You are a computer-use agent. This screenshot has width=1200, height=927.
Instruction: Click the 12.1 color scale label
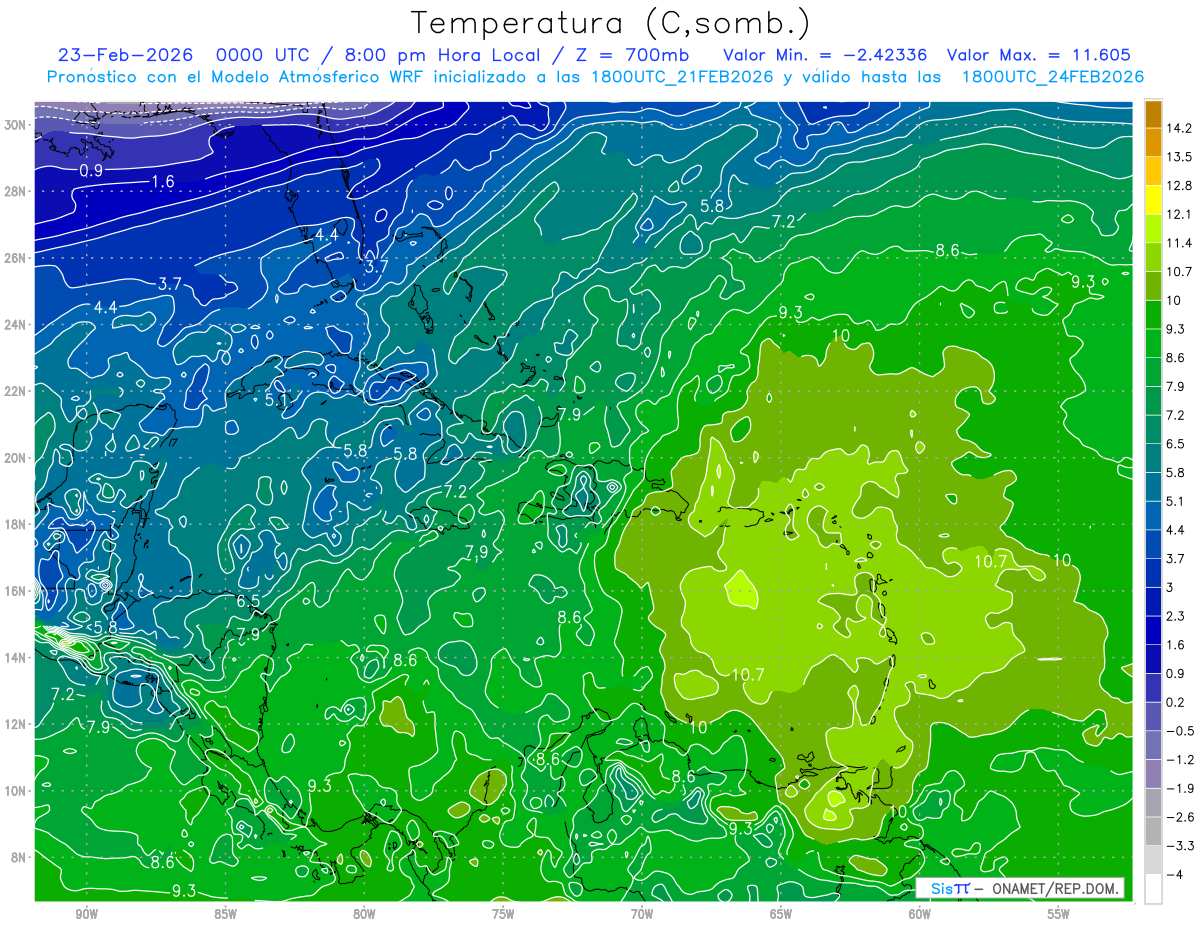click(1178, 214)
